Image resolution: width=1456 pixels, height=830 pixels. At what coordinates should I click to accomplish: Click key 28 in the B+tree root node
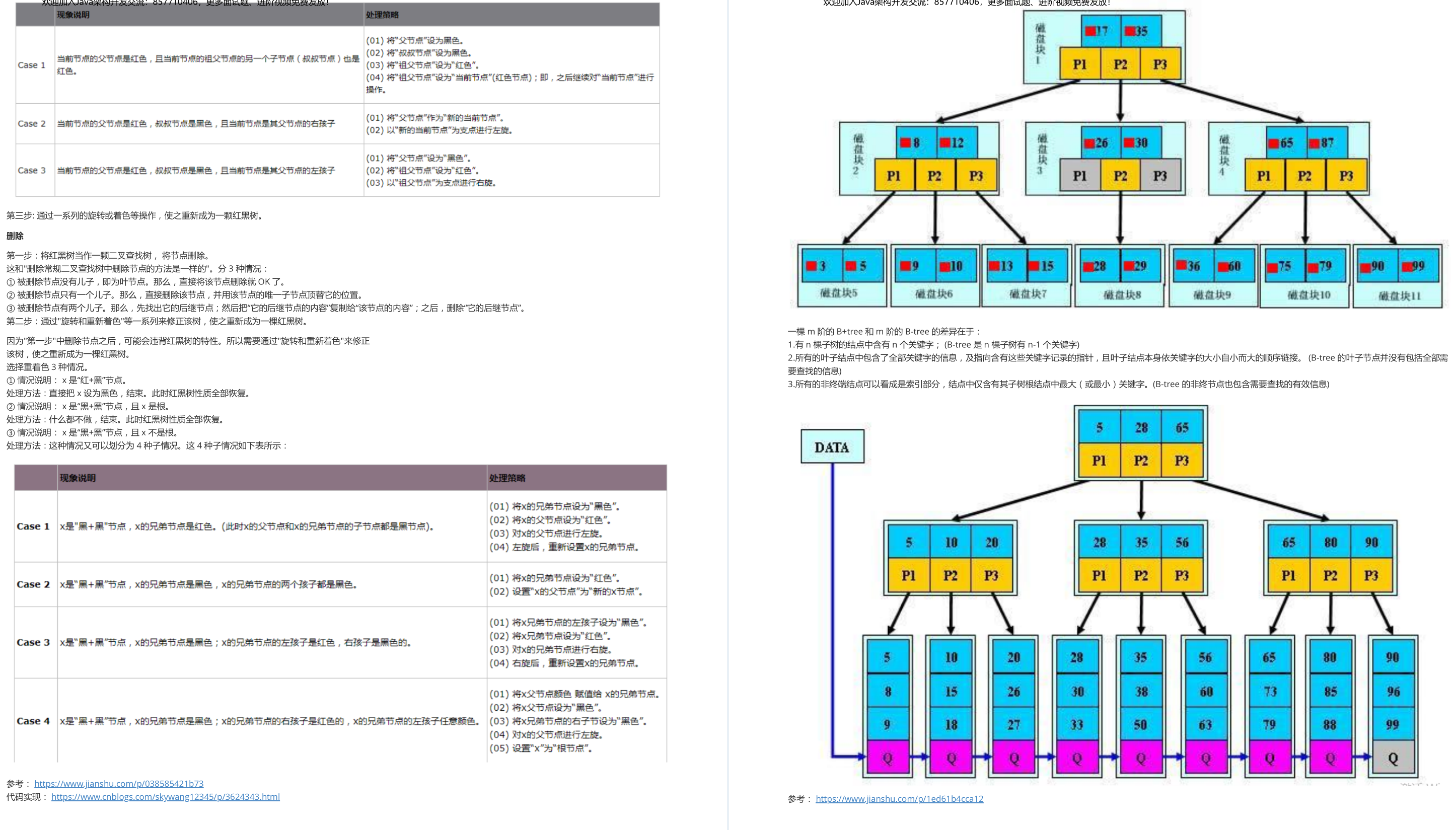[1141, 427]
